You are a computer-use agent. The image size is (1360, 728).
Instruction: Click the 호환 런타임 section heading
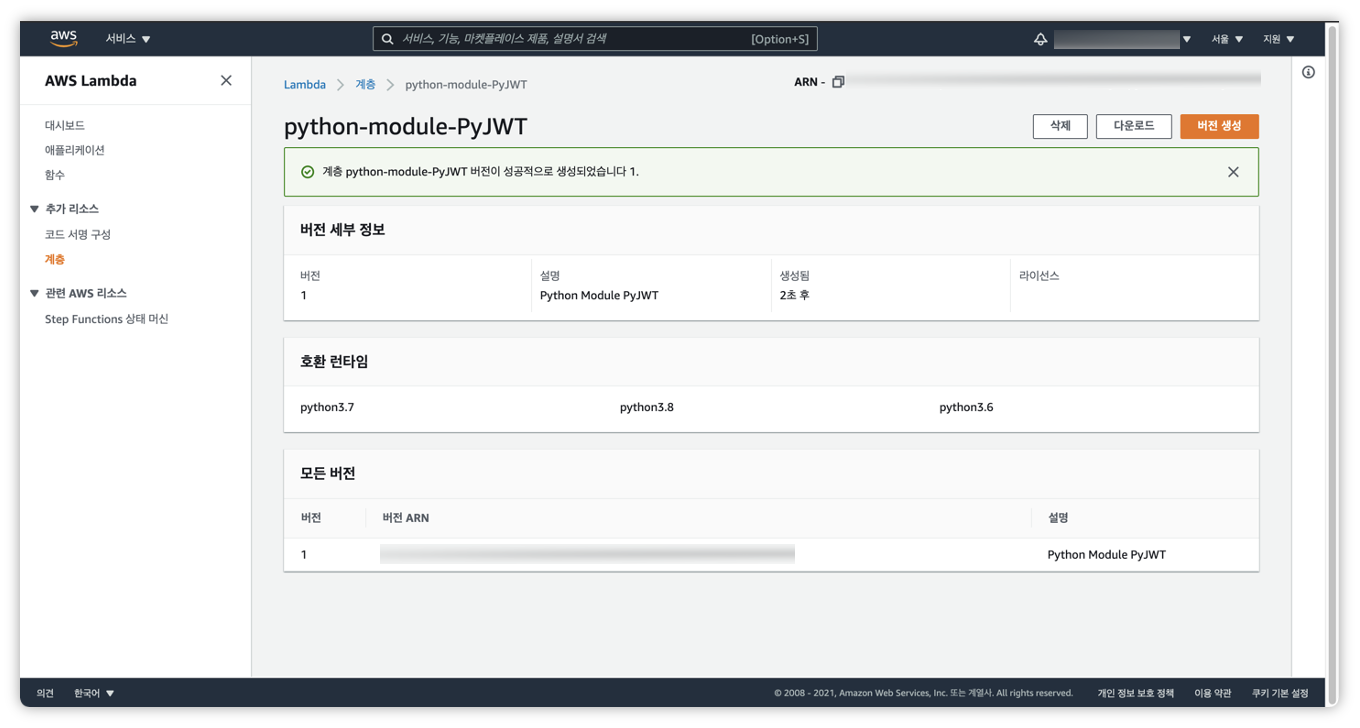pyautogui.click(x=334, y=362)
